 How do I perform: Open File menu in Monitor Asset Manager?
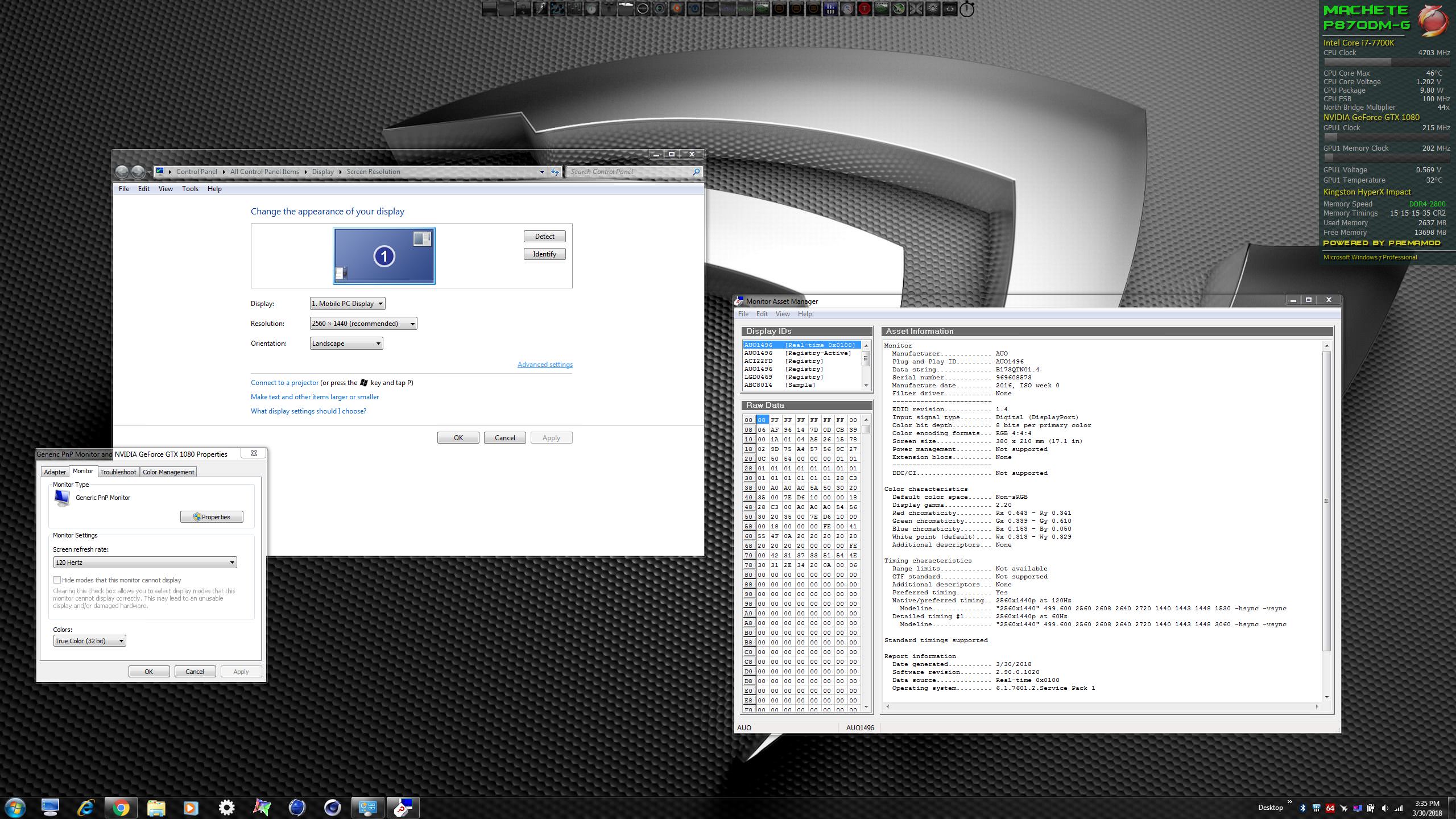click(743, 314)
